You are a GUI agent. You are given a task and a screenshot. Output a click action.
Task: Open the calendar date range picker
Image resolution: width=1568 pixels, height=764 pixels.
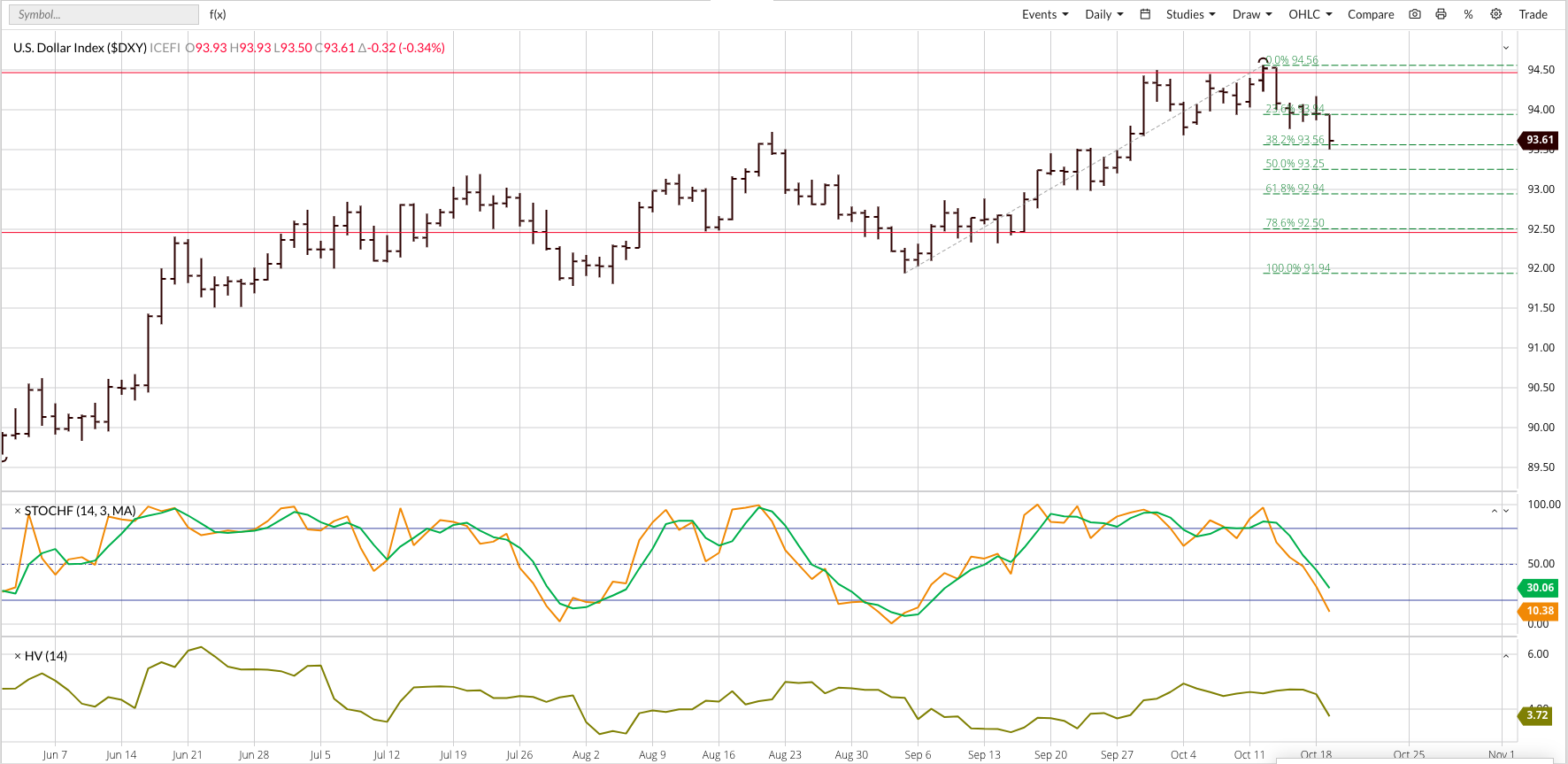[x=1145, y=14]
